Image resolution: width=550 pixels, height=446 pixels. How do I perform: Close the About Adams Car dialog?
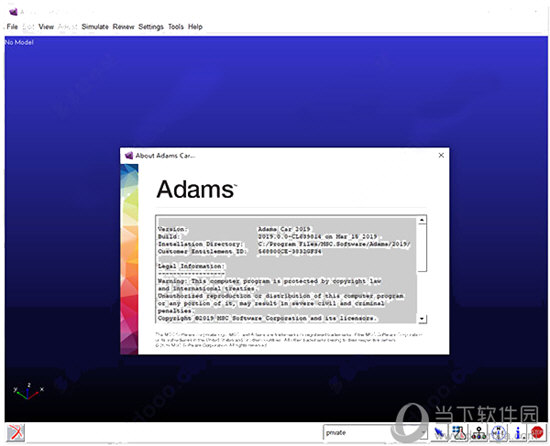click(x=441, y=155)
